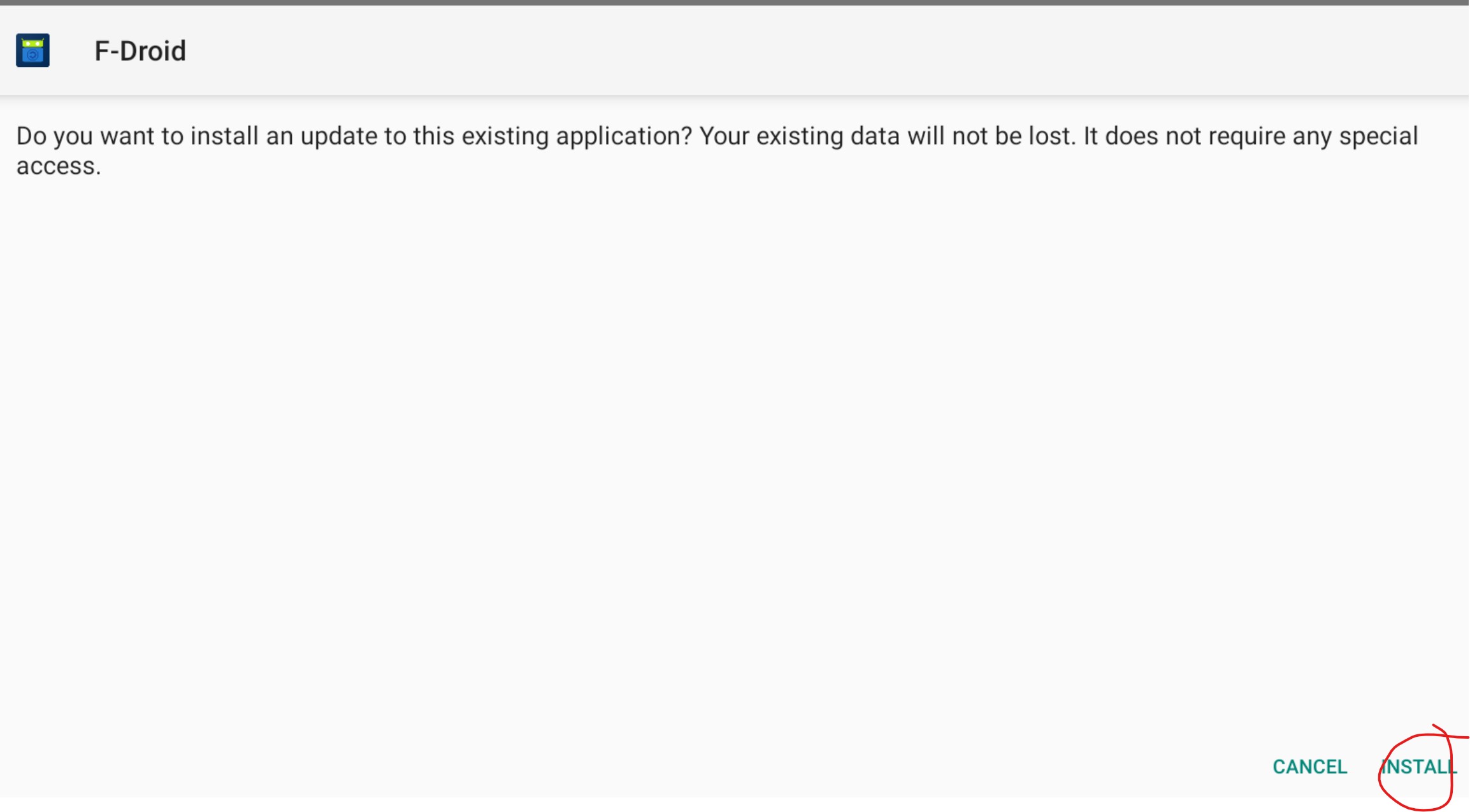Click the F-Droid app icon in header

point(32,50)
